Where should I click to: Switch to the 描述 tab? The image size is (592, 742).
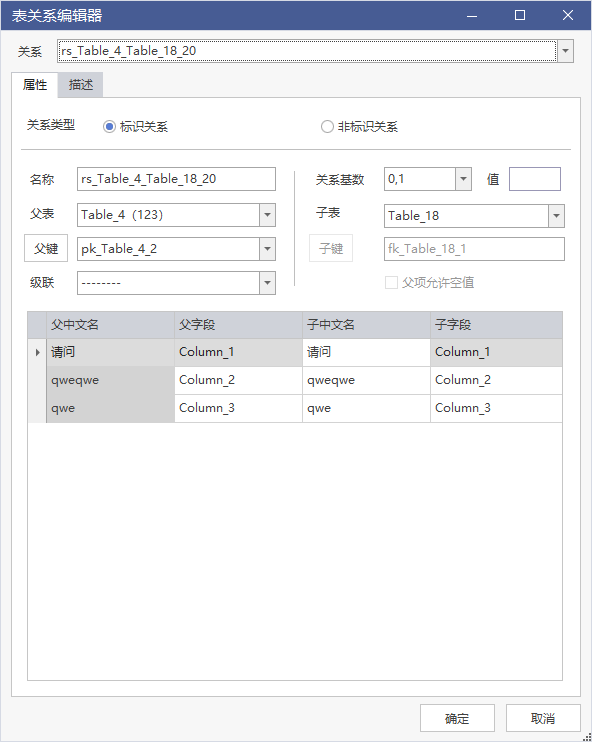[x=80, y=85]
